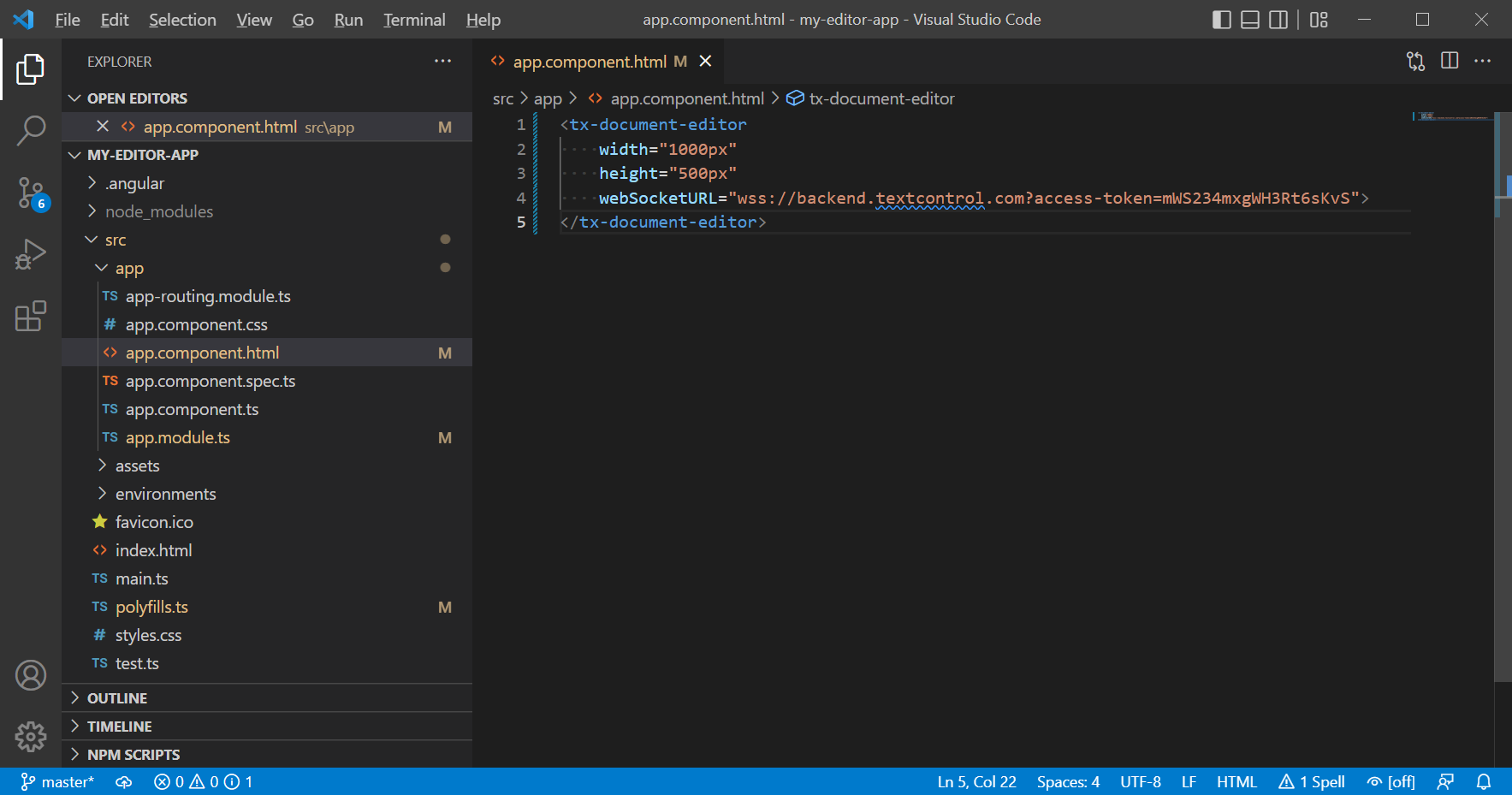Collapse the src folder

tap(267, 240)
